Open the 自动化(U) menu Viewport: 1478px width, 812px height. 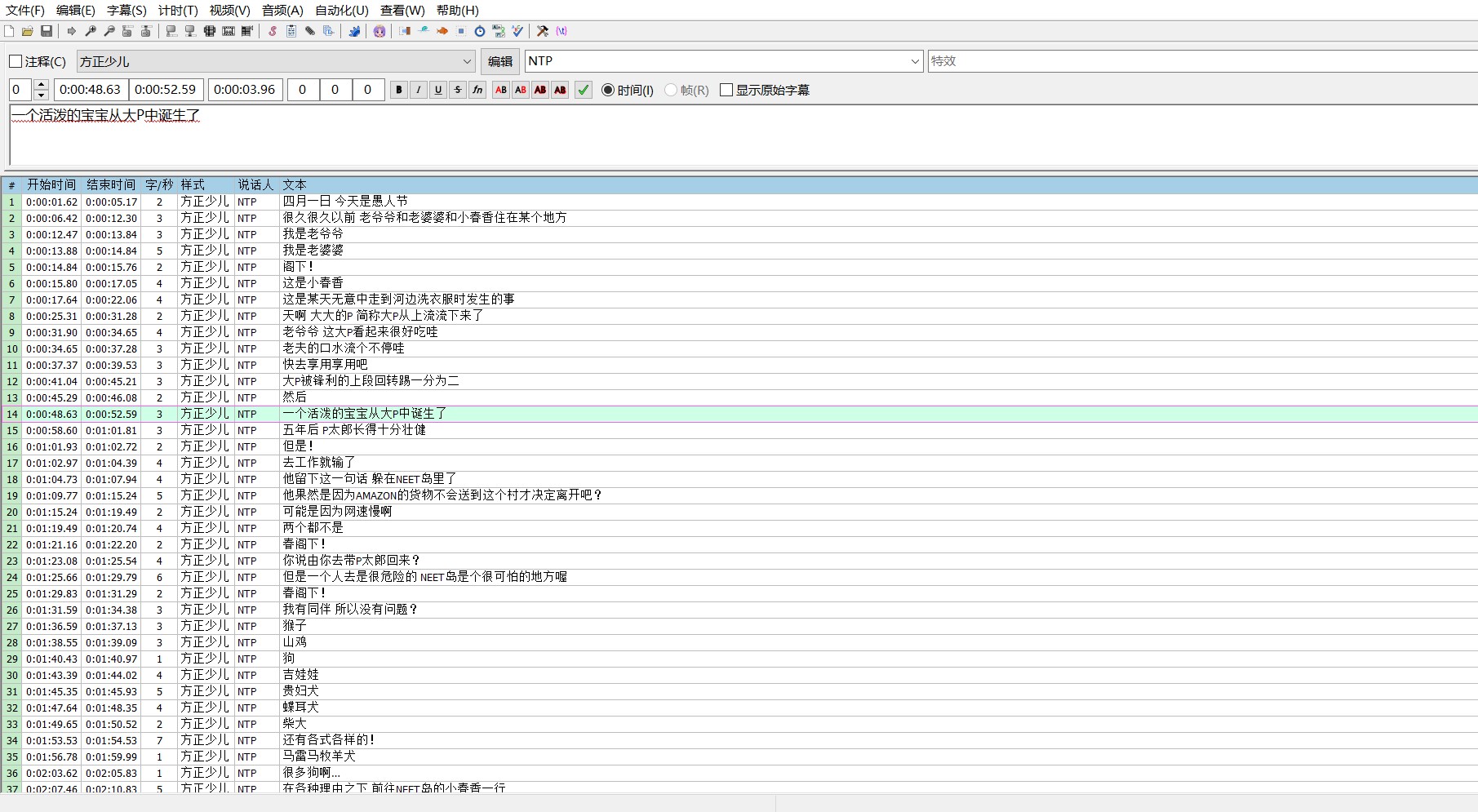click(x=342, y=11)
